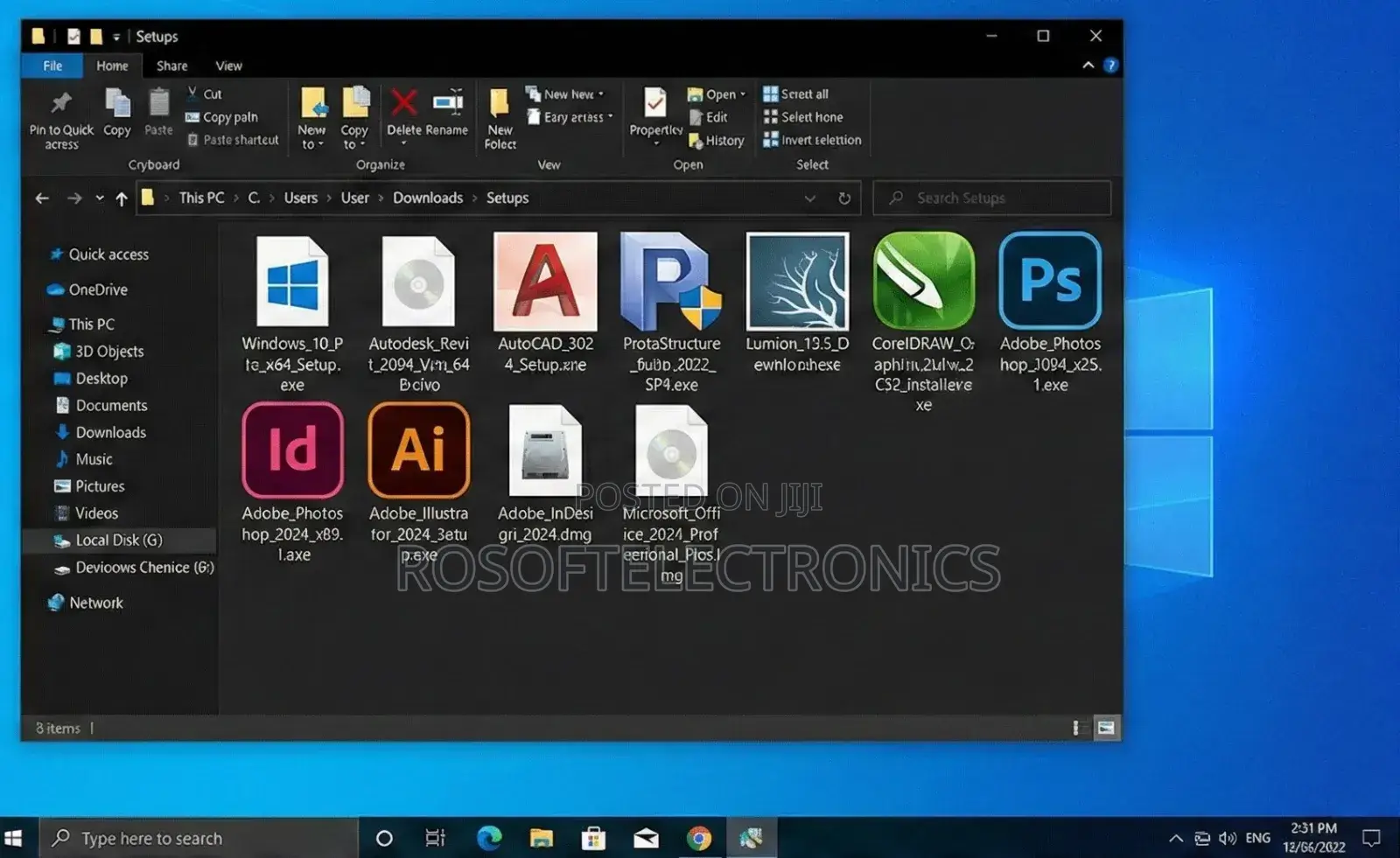Select the Lumion 13.5 file thumbnail

click(797, 281)
